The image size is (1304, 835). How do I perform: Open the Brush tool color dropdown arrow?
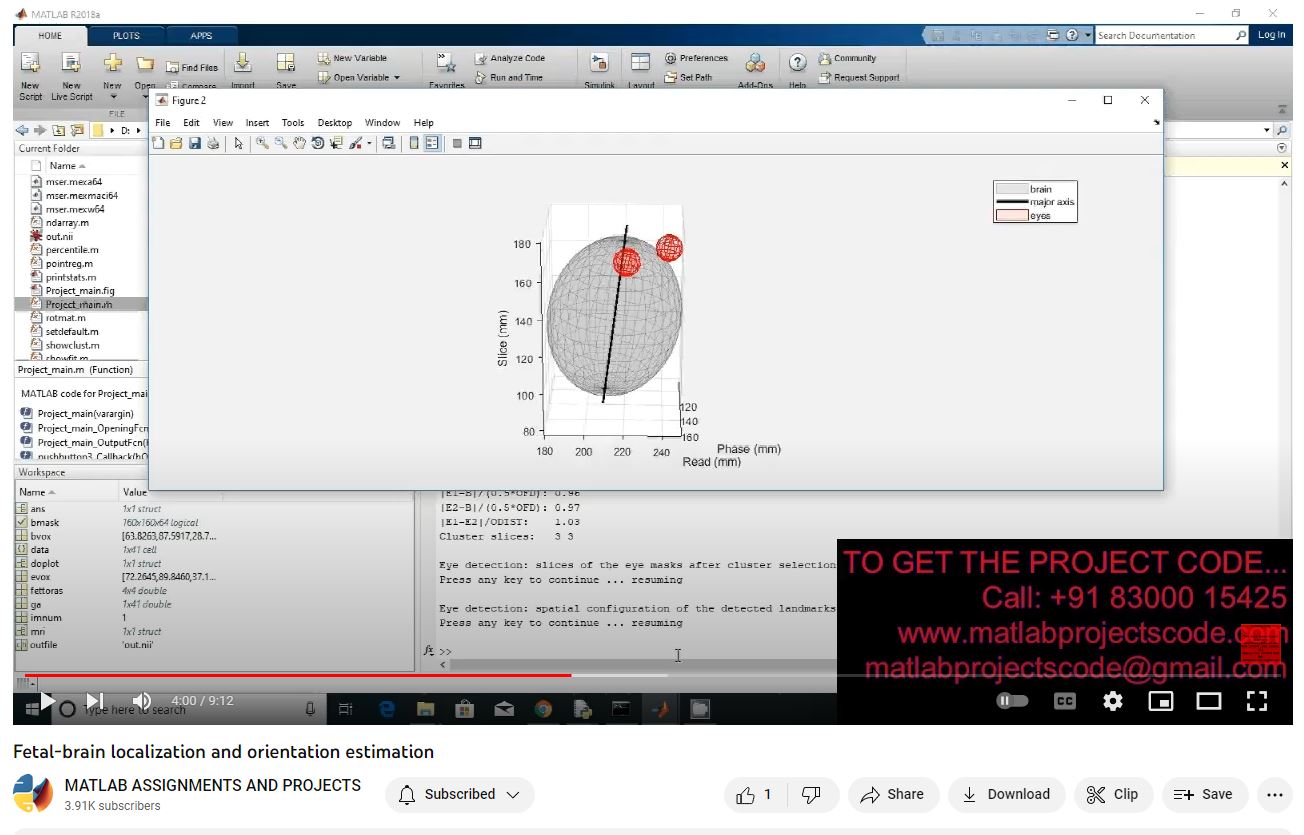[369, 144]
